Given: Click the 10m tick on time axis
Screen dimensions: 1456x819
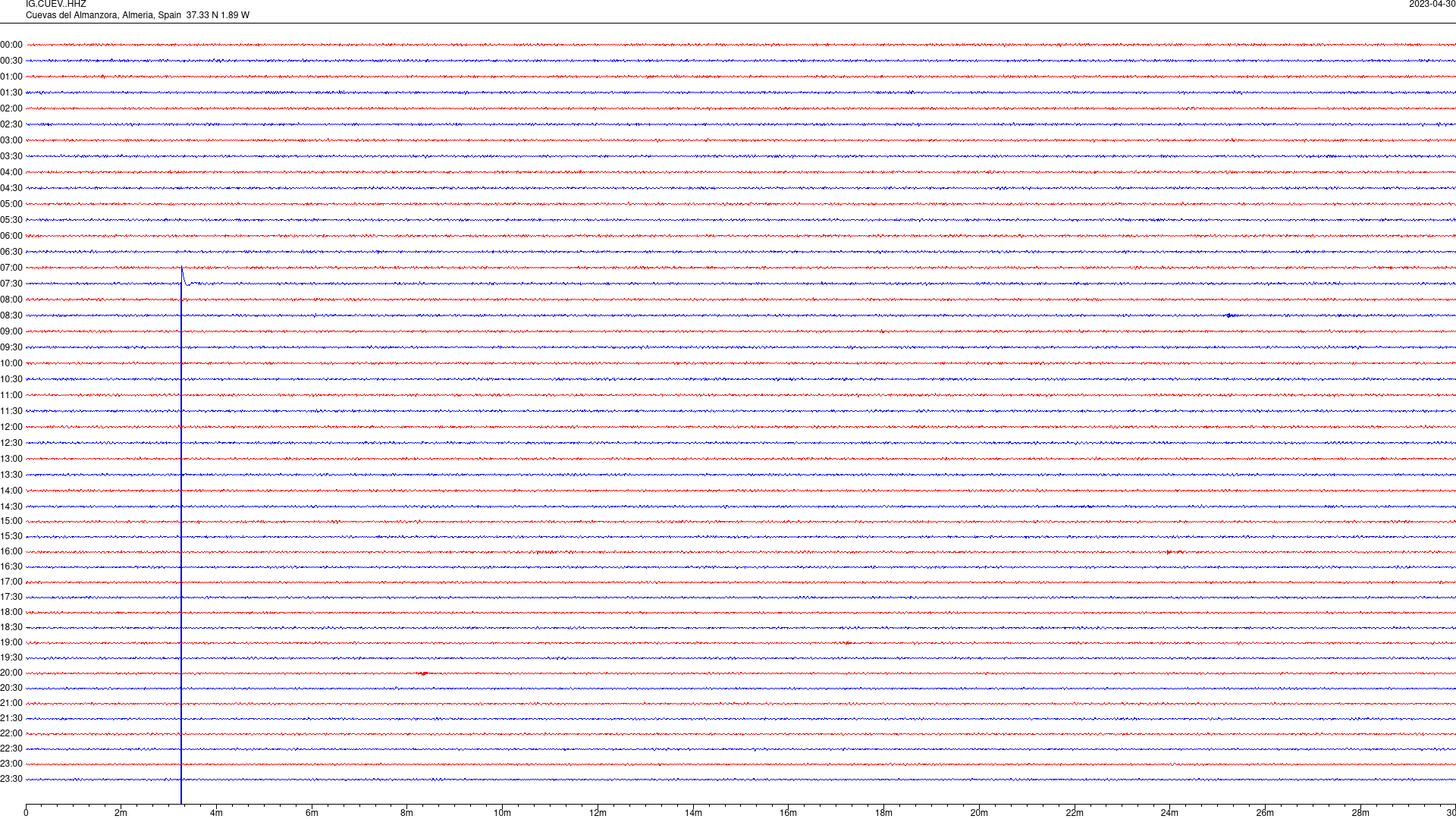Looking at the screenshot, I should click(502, 813).
